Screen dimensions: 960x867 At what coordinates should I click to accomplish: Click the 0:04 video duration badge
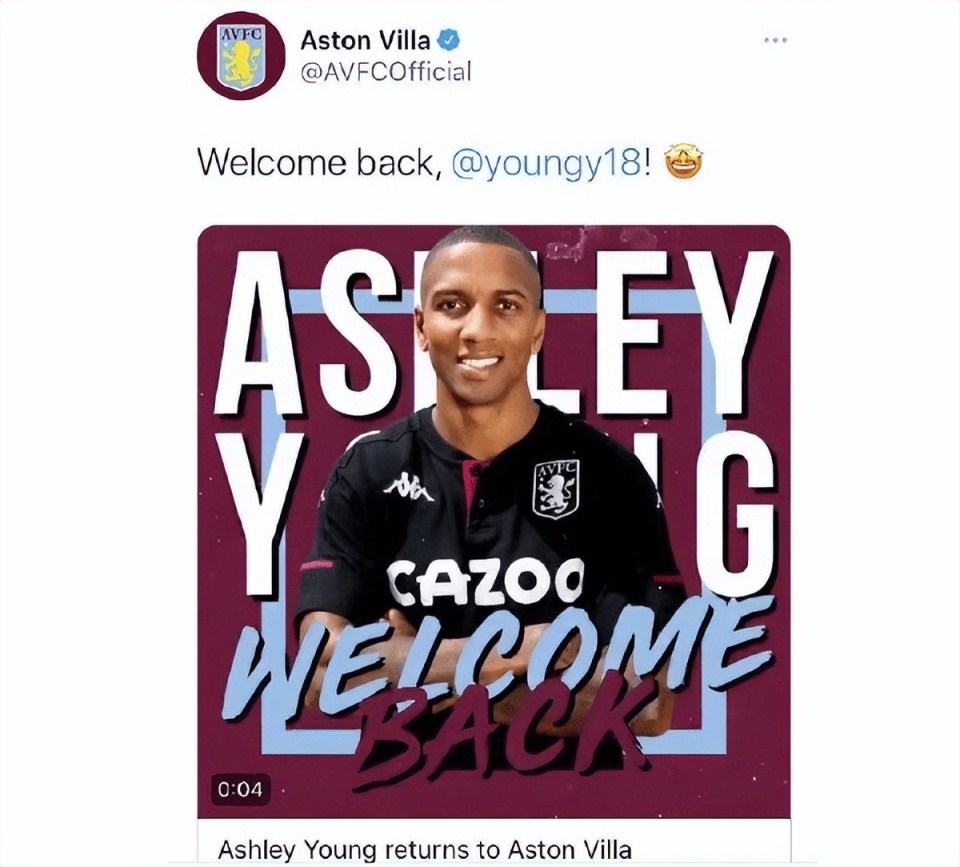point(240,789)
